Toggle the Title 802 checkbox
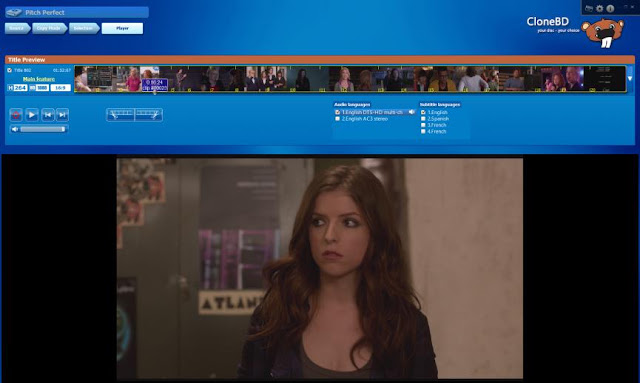The height and width of the screenshot is (383, 640). coord(9,70)
